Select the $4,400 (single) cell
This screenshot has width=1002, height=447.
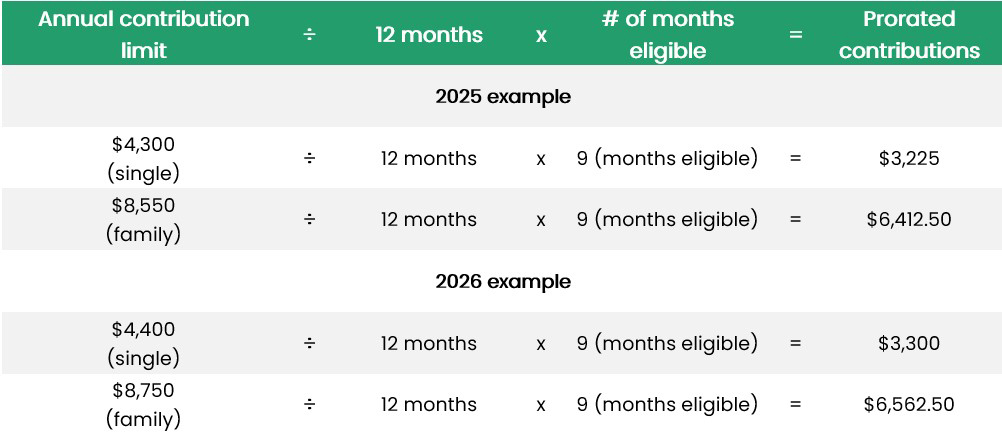143,343
